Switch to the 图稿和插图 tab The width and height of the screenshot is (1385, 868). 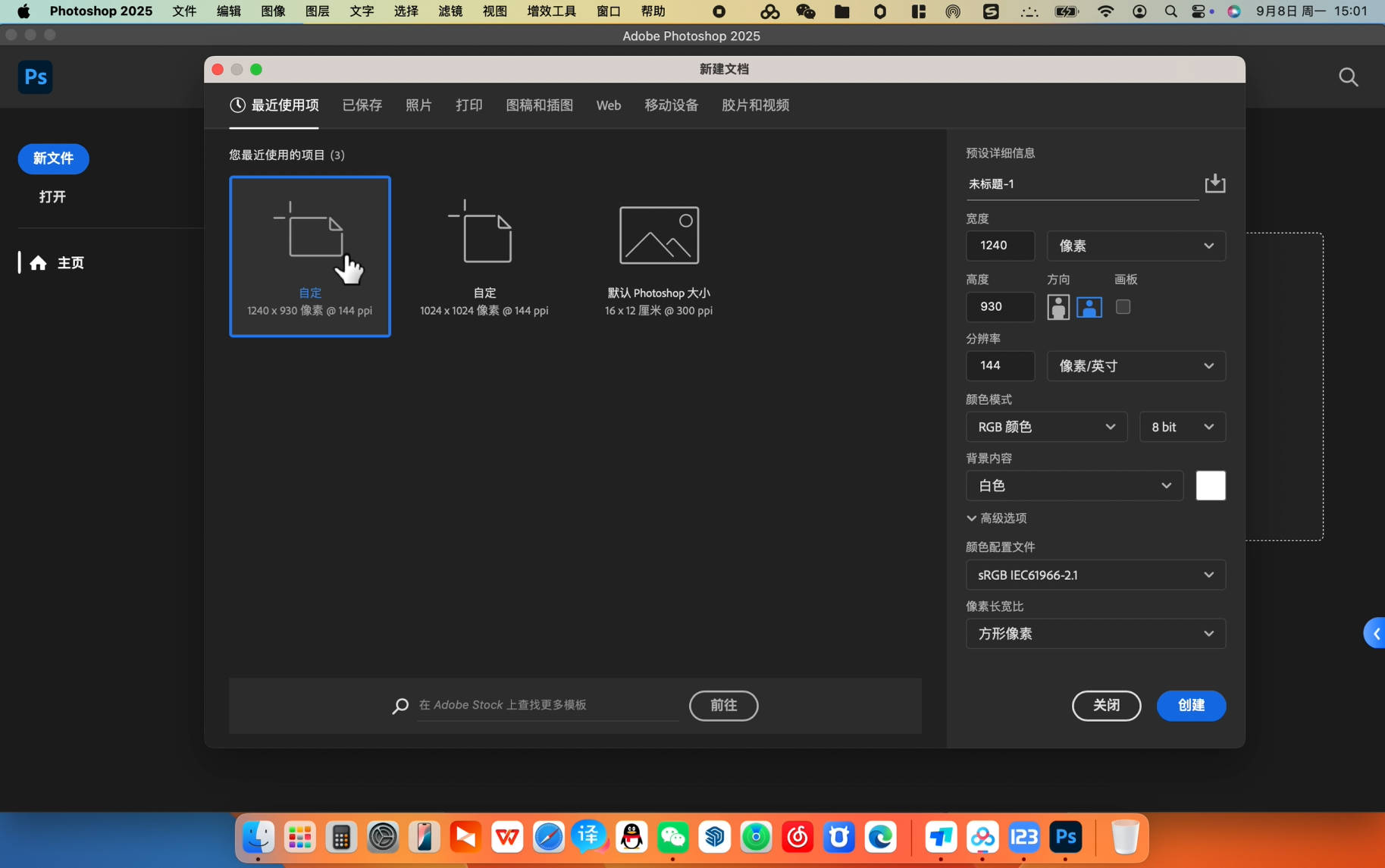tap(539, 105)
